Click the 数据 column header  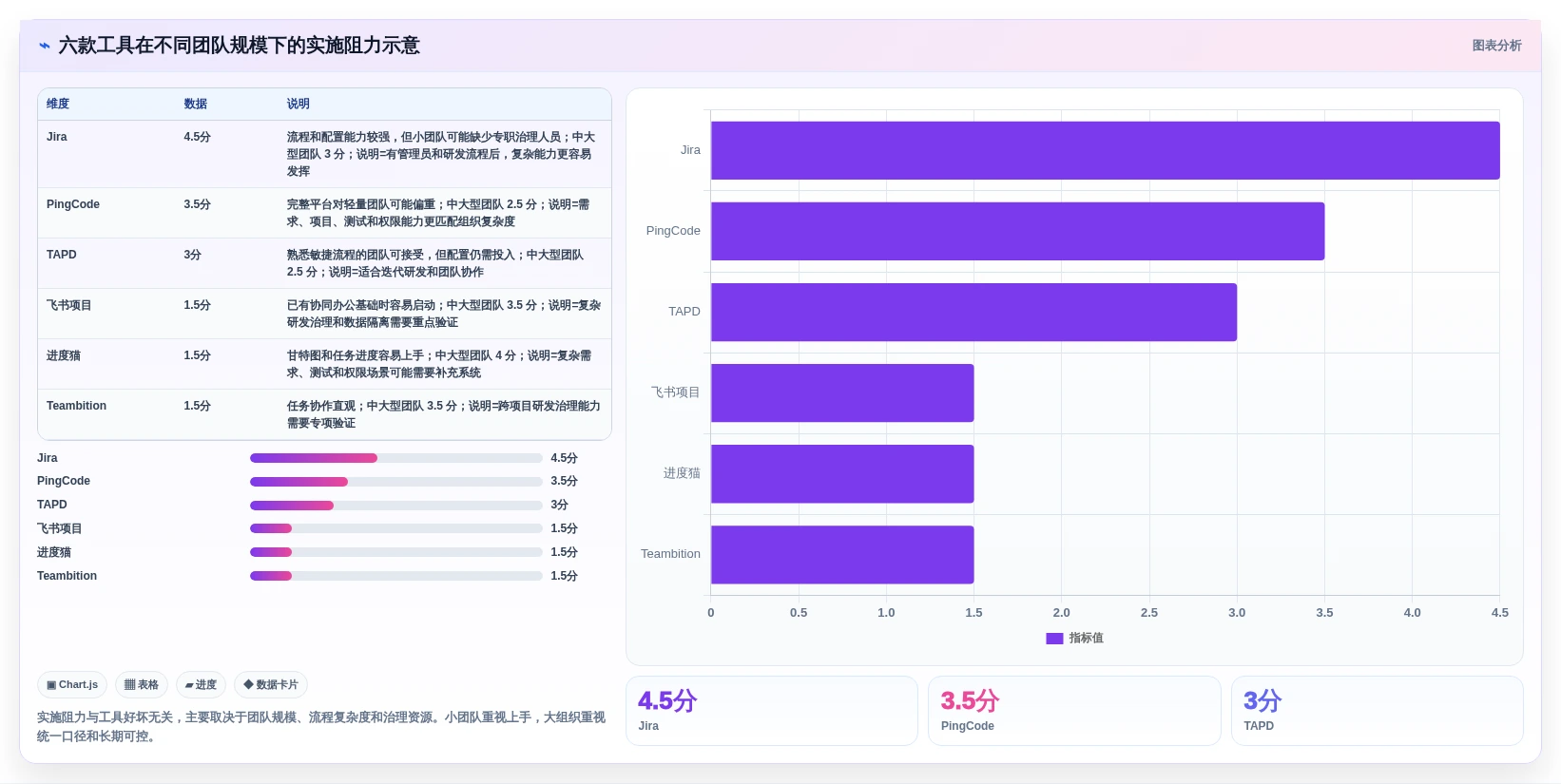(196, 104)
